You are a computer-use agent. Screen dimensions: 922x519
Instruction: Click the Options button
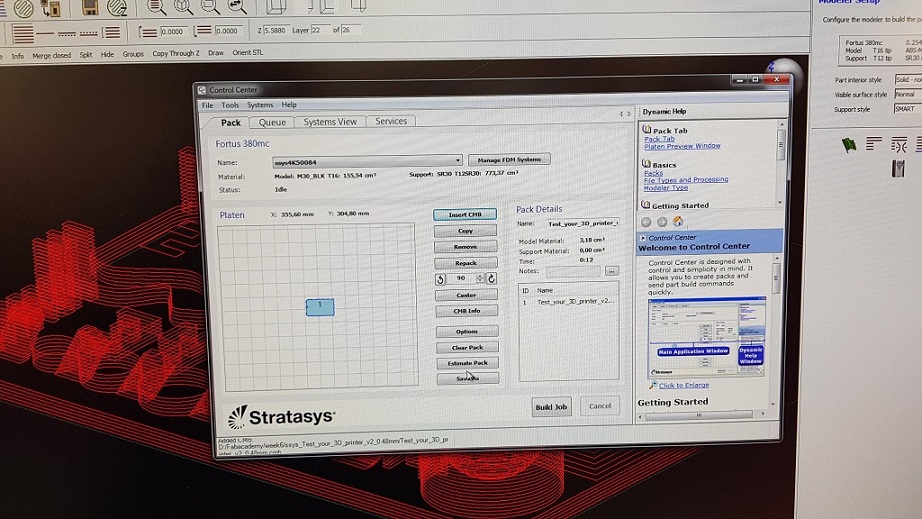point(467,332)
